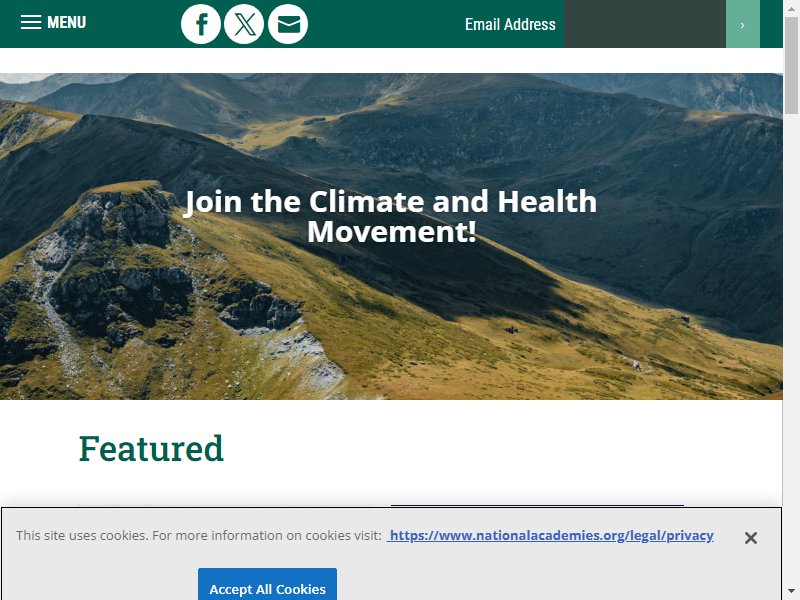Submit email with the arrow button

pyautogui.click(x=743, y=24)
